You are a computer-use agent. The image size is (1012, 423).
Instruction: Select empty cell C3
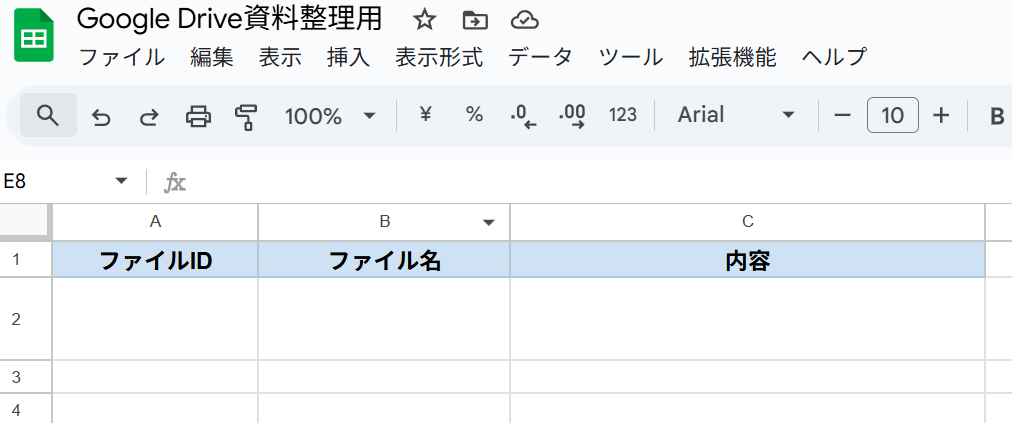tap(747, 377)
